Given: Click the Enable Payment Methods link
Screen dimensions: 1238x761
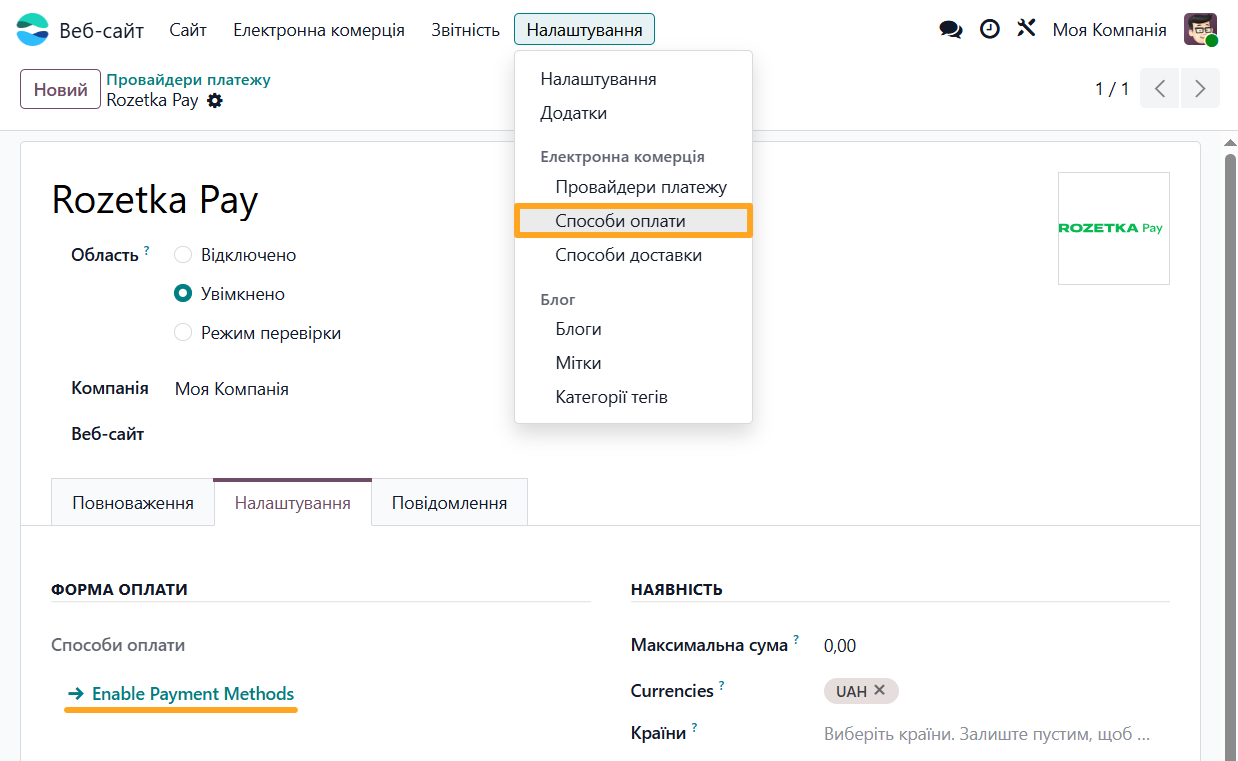Looking at the screenshot, I should click(181, 694).
